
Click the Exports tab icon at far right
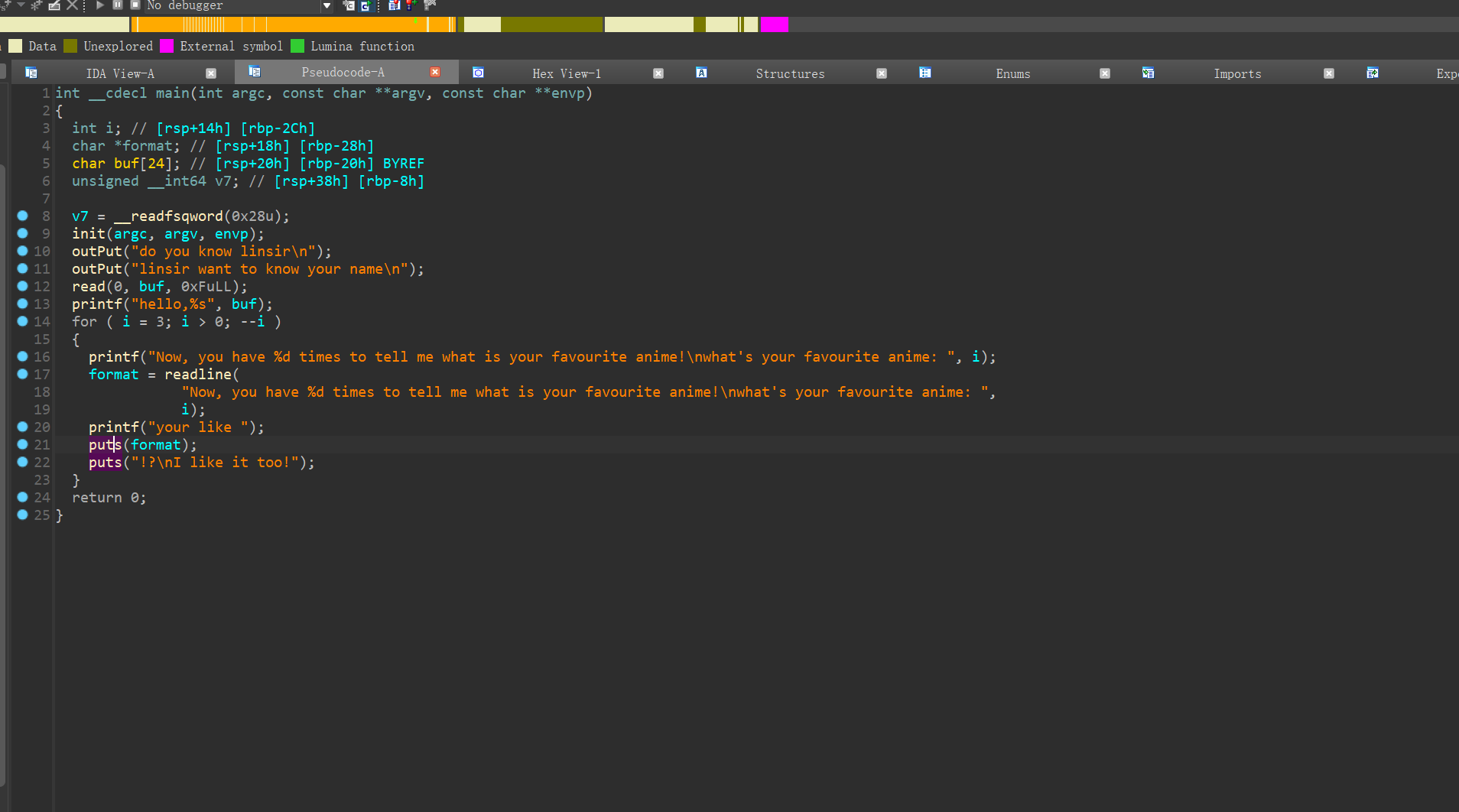1373,73
